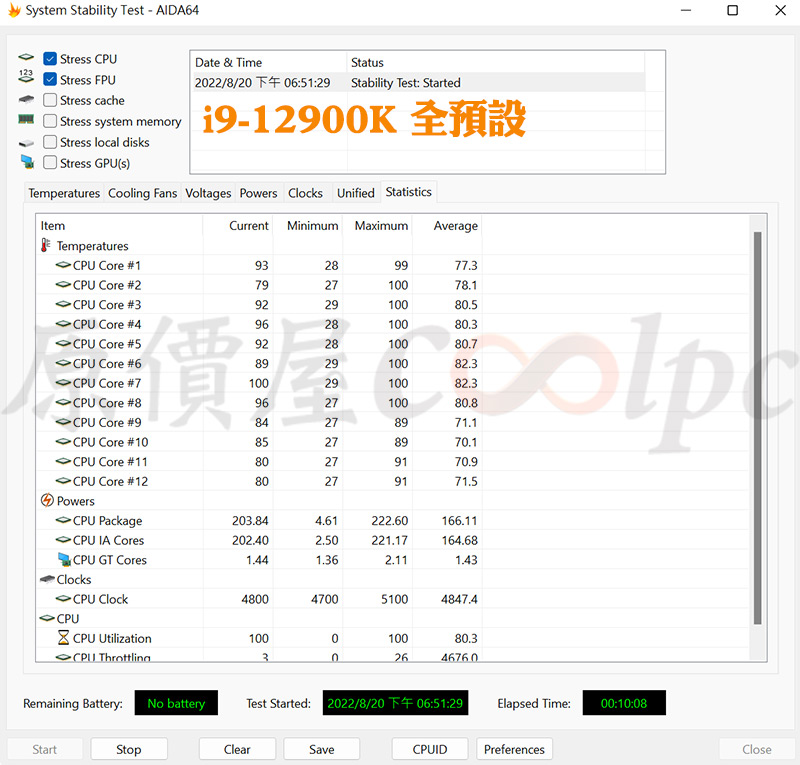Click the statistics list vertical scrollbar thumb
Screen dimensions: 800x765
point(758,428)
